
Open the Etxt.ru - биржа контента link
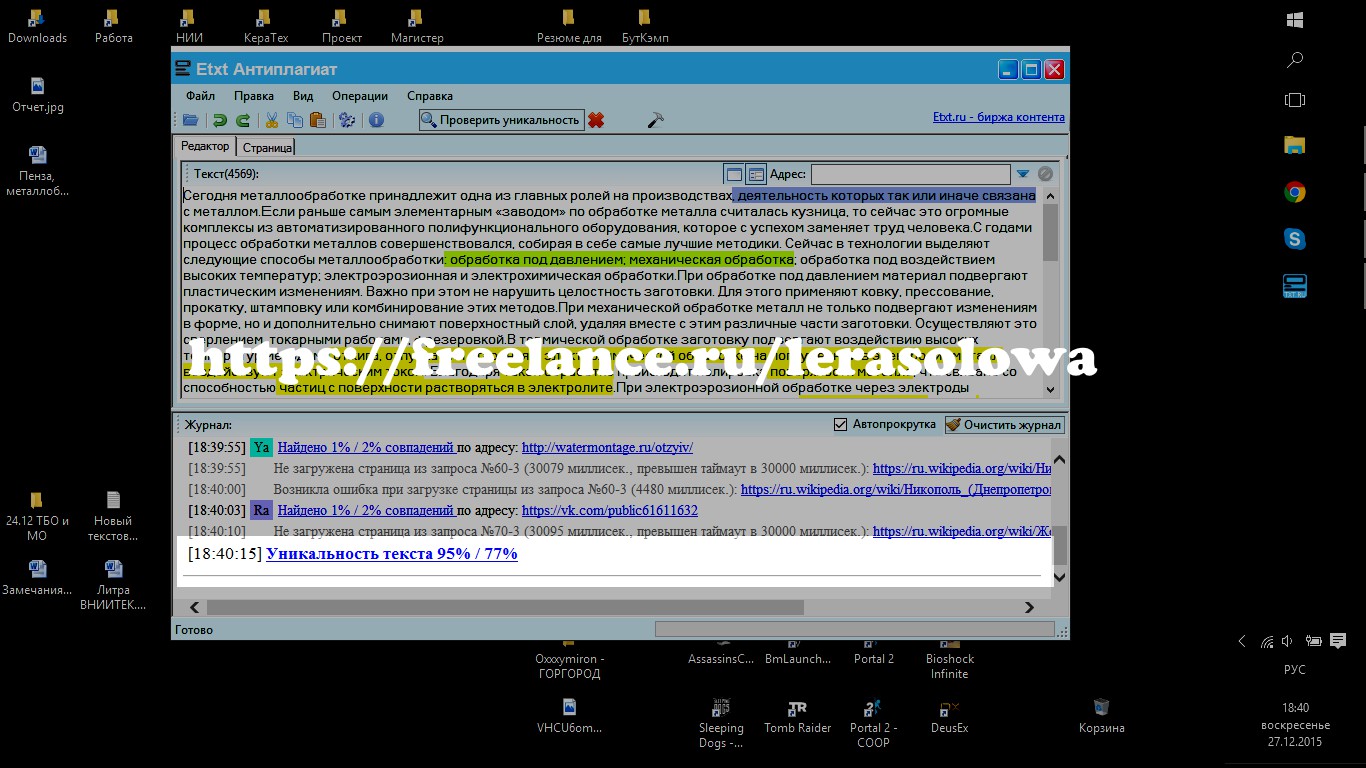coord(999,117)
